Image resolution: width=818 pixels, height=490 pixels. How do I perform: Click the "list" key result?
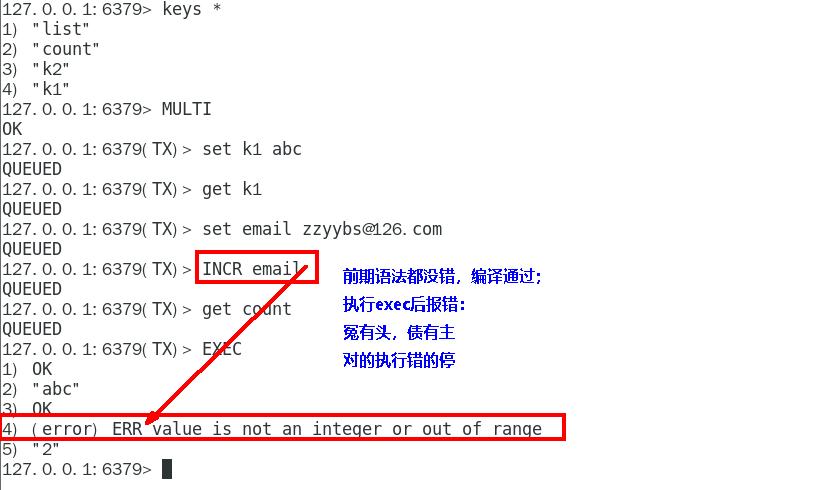tap(61, 29)
